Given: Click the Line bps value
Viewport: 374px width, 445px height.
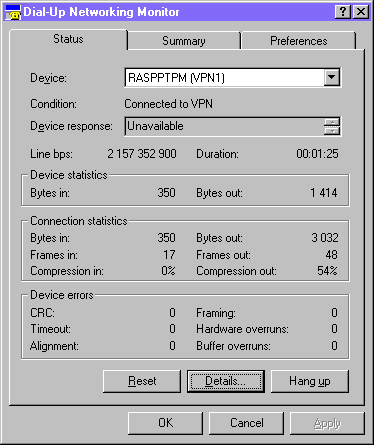Looking at the screenshot, I should 142,154.
